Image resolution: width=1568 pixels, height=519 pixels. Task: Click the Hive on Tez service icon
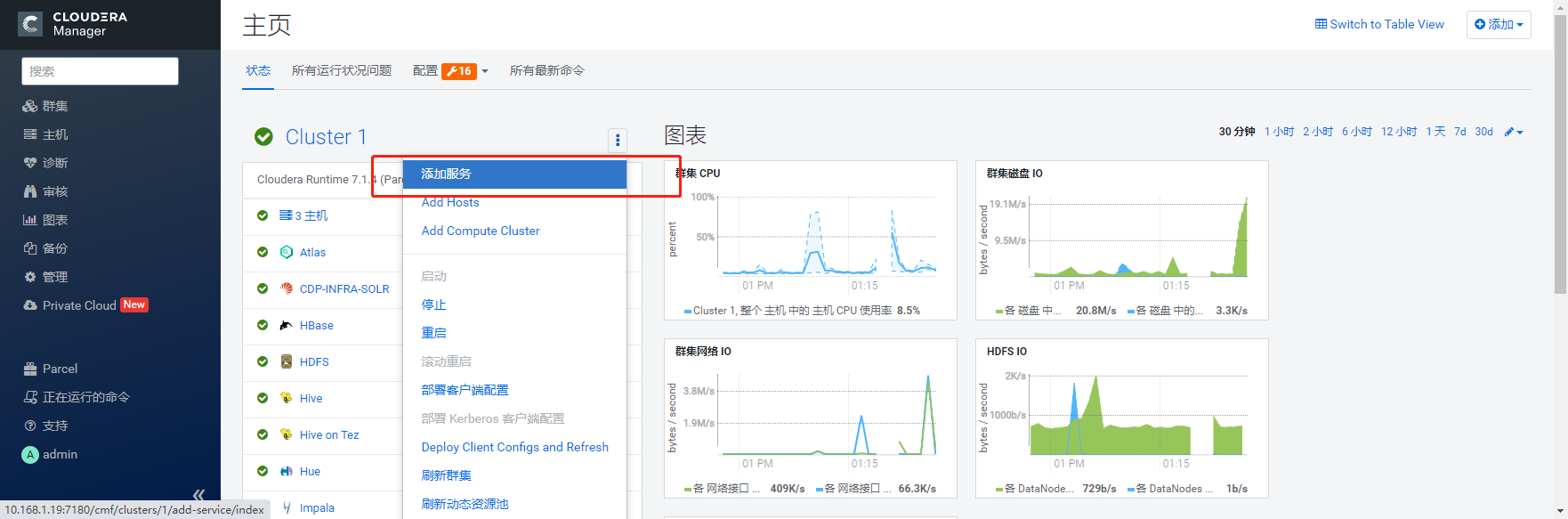pyautogui.click(x=287, y=434)
